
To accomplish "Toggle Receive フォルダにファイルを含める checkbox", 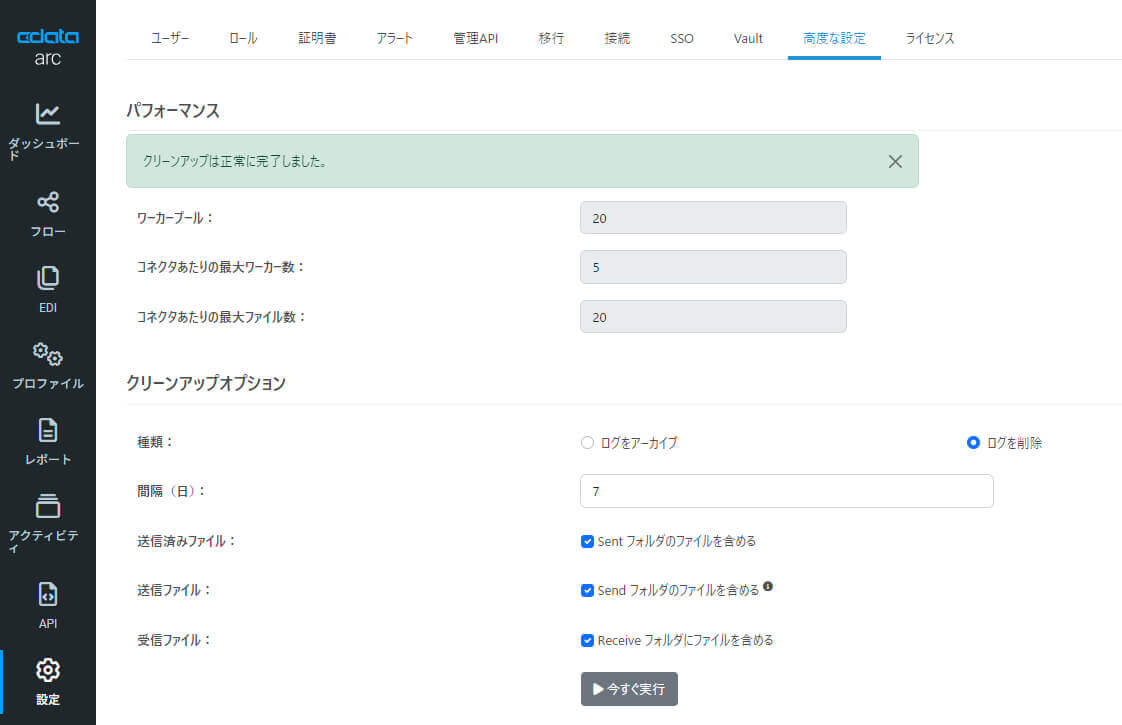I will [587, 641].
